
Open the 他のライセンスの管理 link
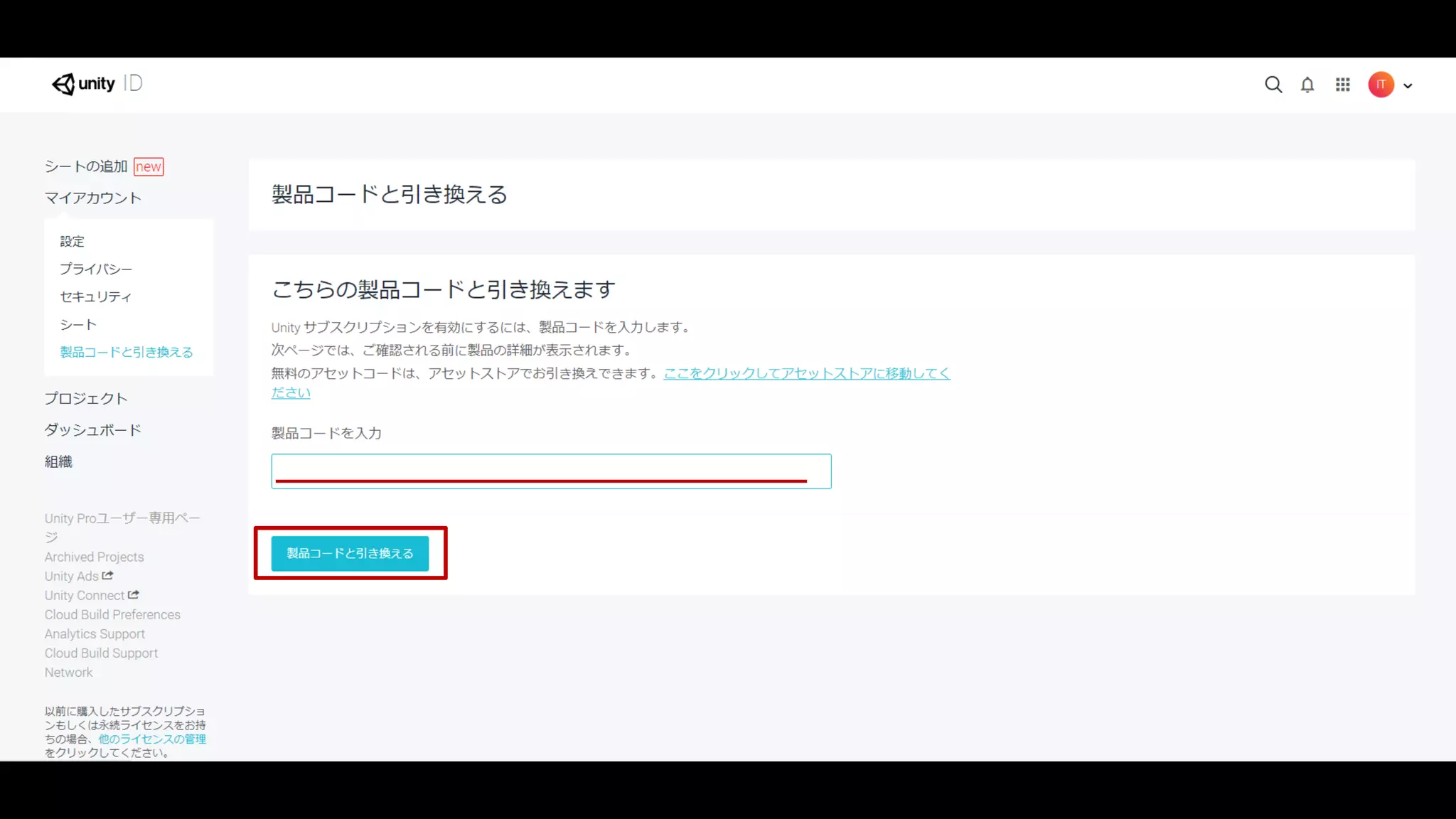[152, 739]
